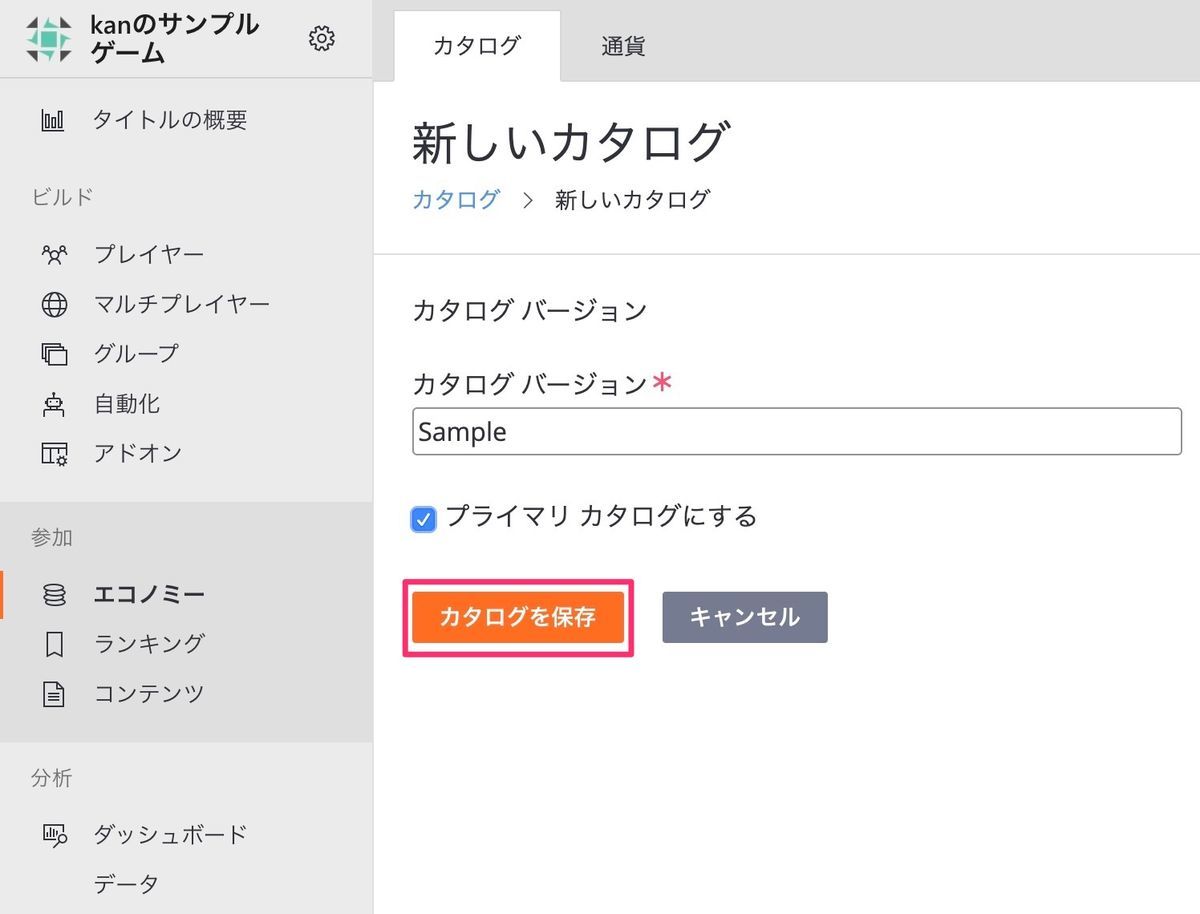Screen dimensions: 1200x914
Task: Uncheck プライマリ カタログにする
Action: tap(422, 518)
